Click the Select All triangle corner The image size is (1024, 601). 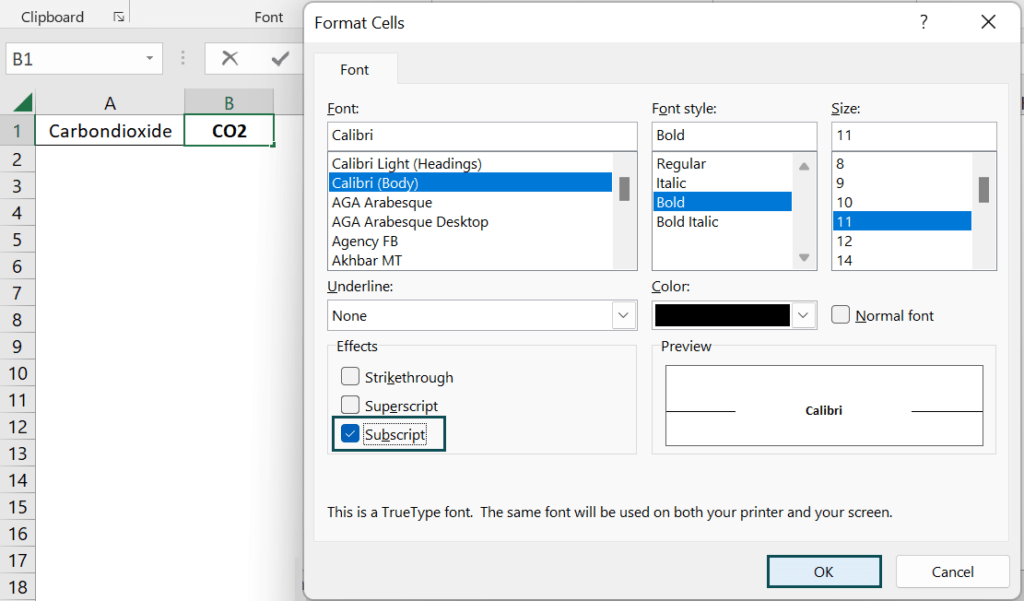click(x=23, y=103)
